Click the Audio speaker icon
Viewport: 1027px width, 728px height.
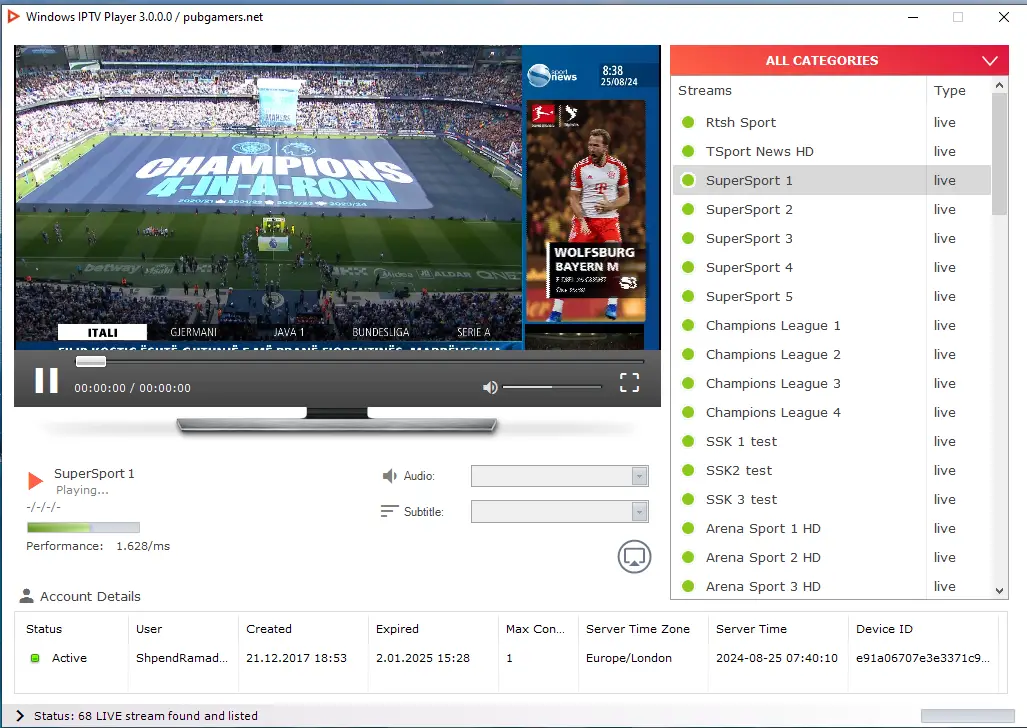point(389,476)
